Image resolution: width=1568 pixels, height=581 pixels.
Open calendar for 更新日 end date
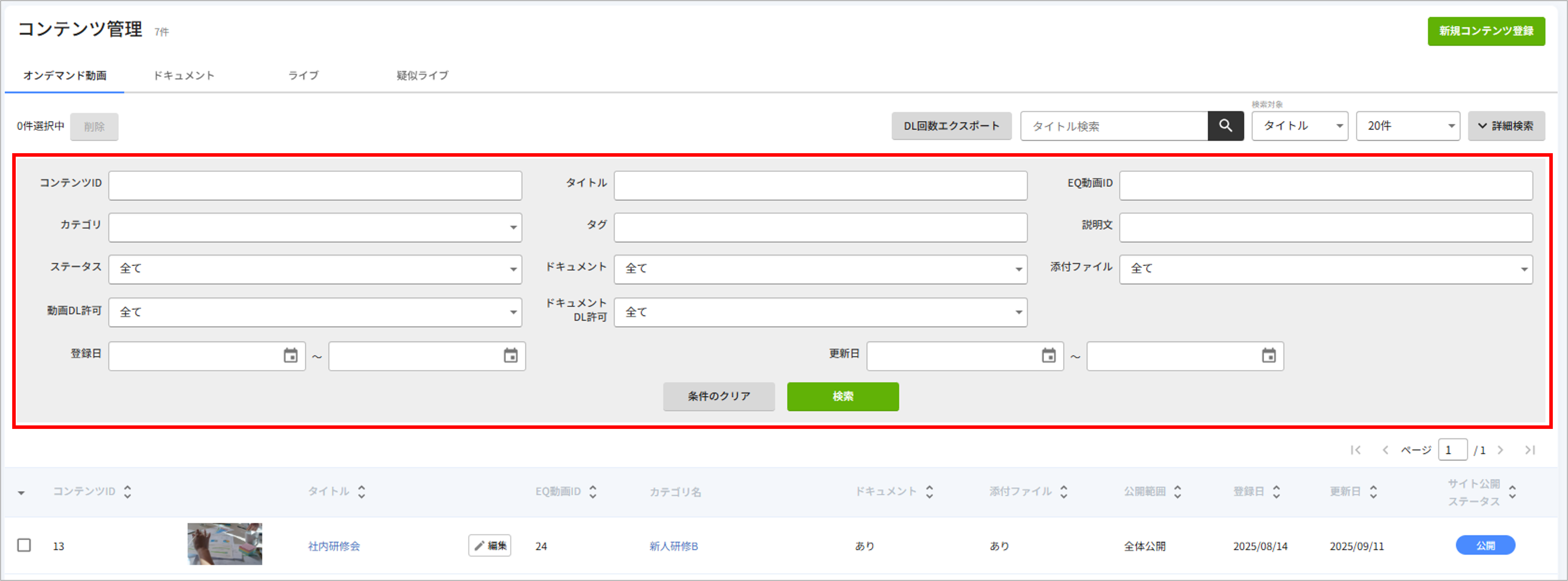(x=1269, y=356)
